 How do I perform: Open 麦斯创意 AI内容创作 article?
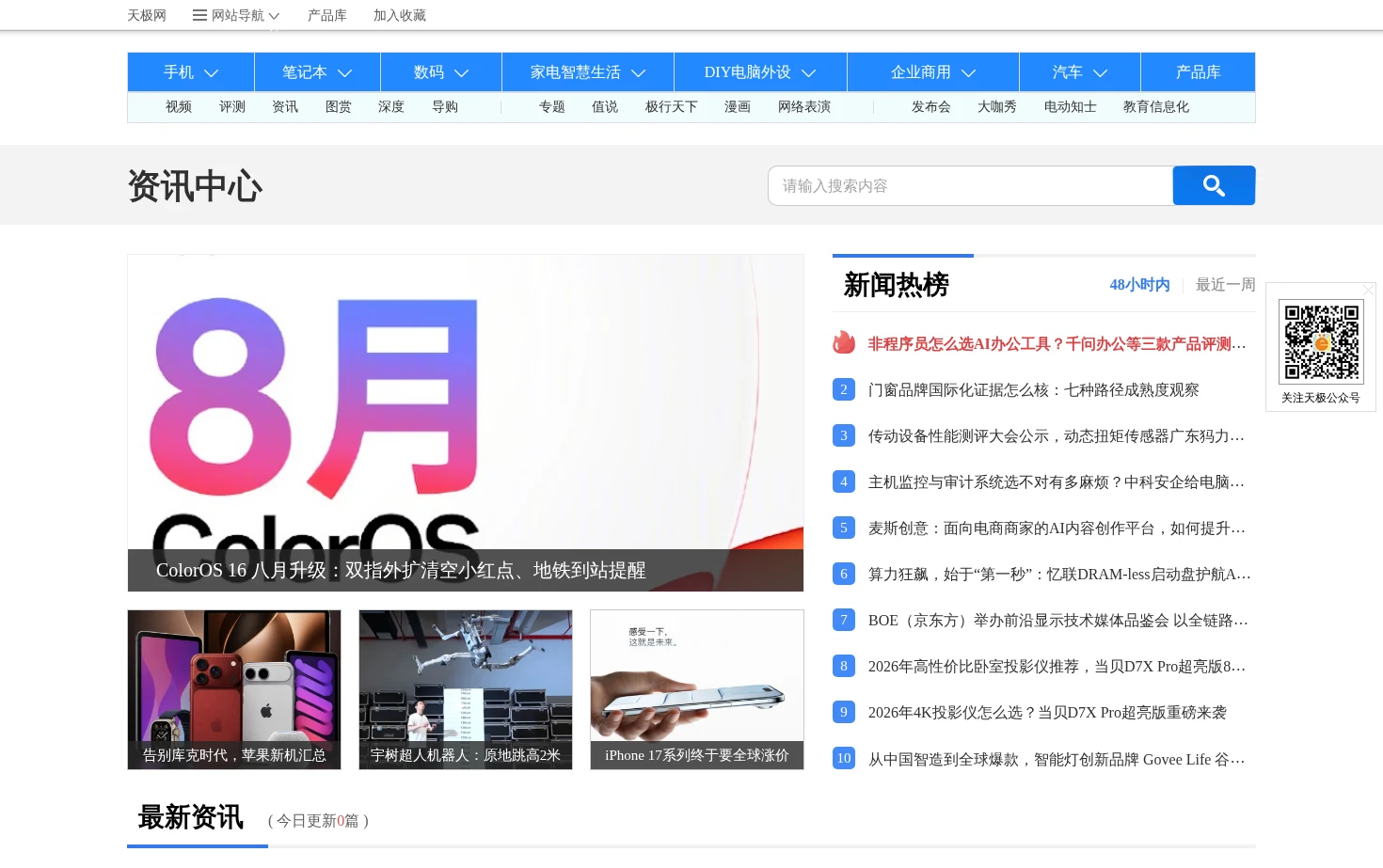click(x=1057, y=529)
